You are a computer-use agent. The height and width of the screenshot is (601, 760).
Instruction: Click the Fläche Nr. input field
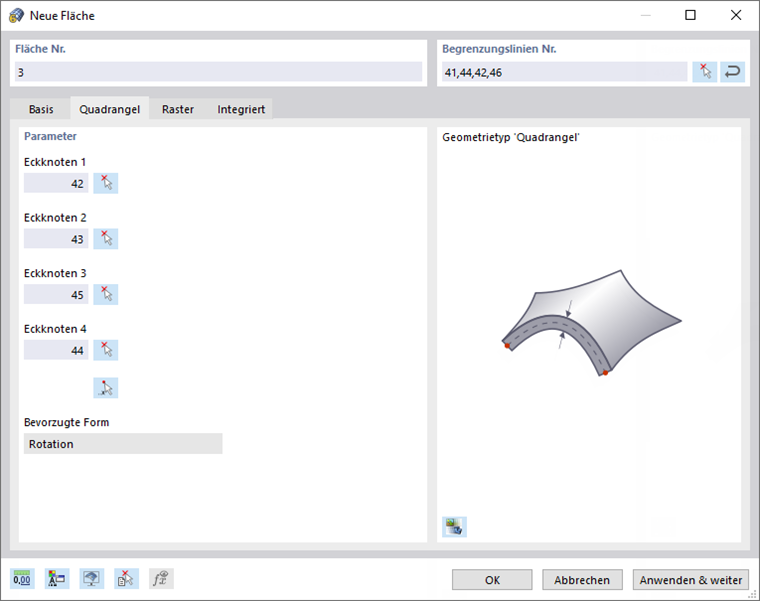(218, 72)
